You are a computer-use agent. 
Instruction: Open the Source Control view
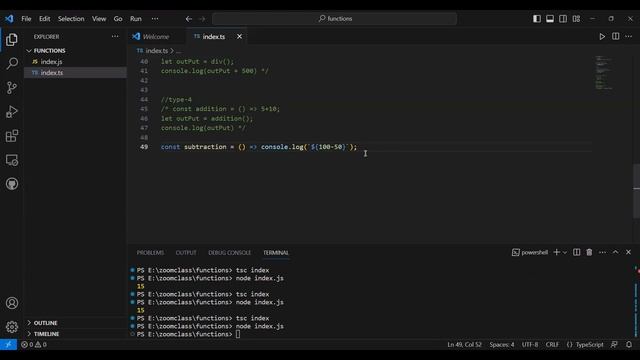12,87
